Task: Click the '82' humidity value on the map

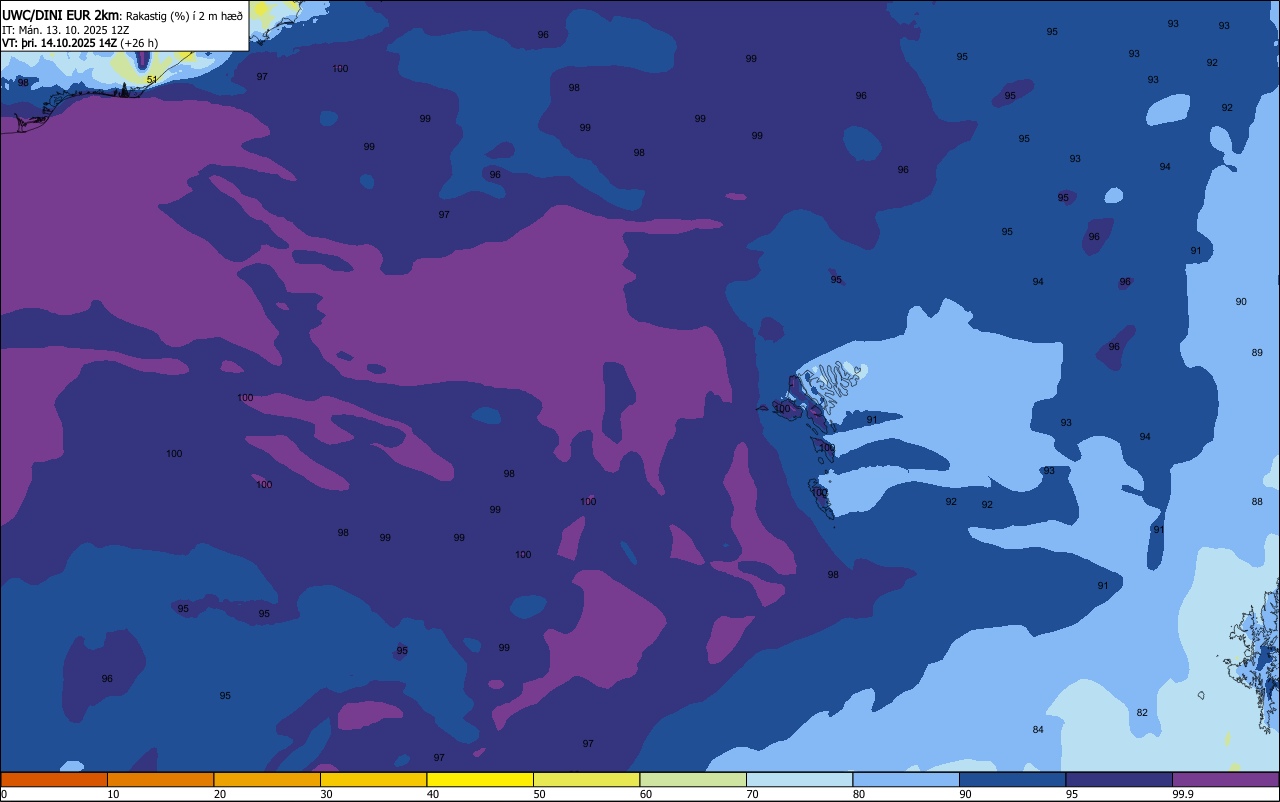Action: [x=1142, y=712]
